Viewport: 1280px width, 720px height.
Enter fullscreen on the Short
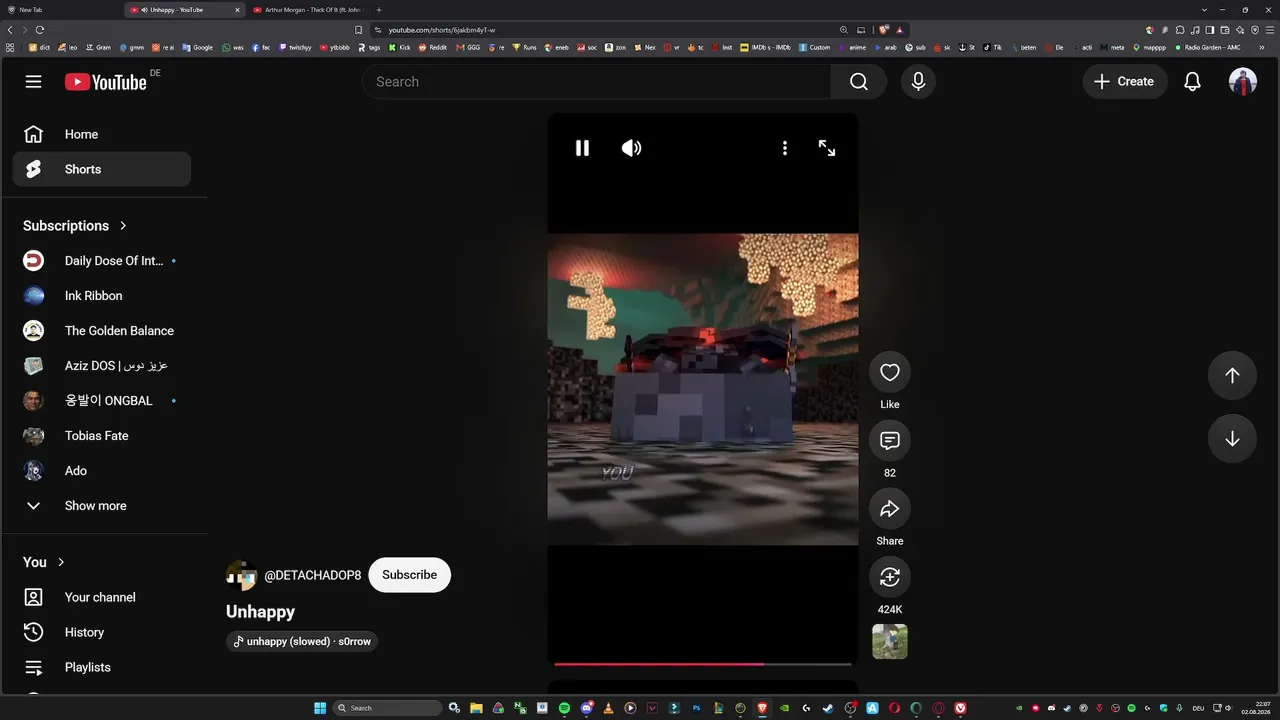tap(827, 148)
